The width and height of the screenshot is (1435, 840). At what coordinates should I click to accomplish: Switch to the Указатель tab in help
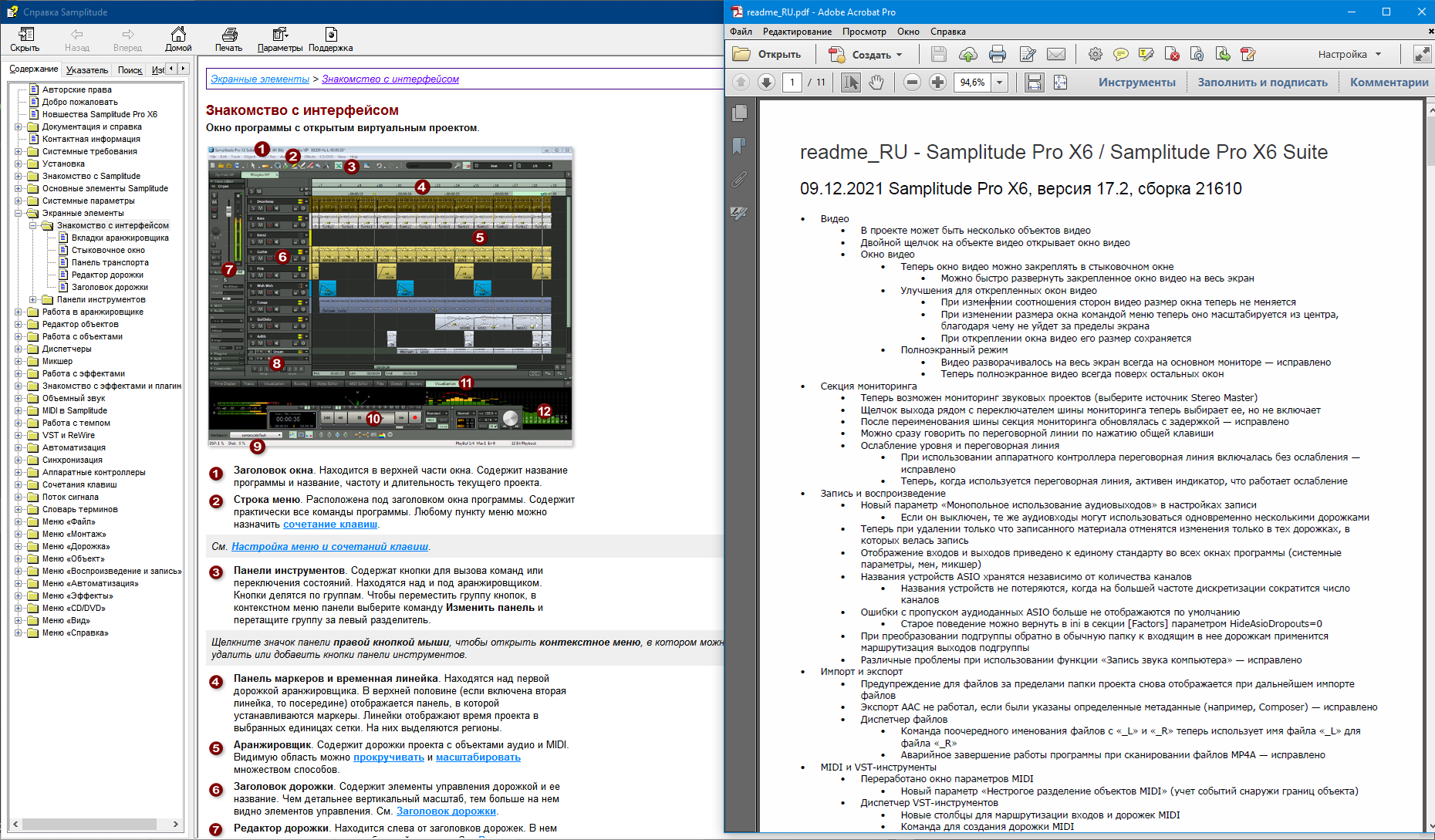pyautogui.click(x=87, y=70)
